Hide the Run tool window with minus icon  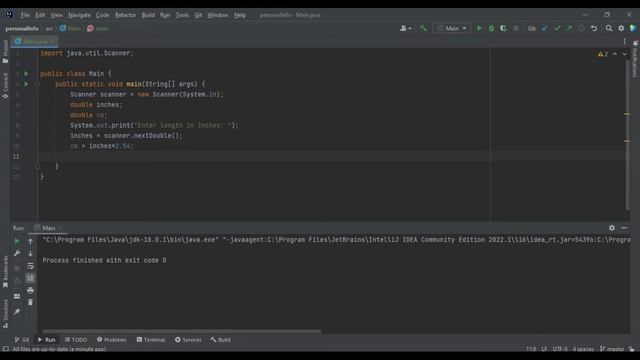tap(624, 228)
